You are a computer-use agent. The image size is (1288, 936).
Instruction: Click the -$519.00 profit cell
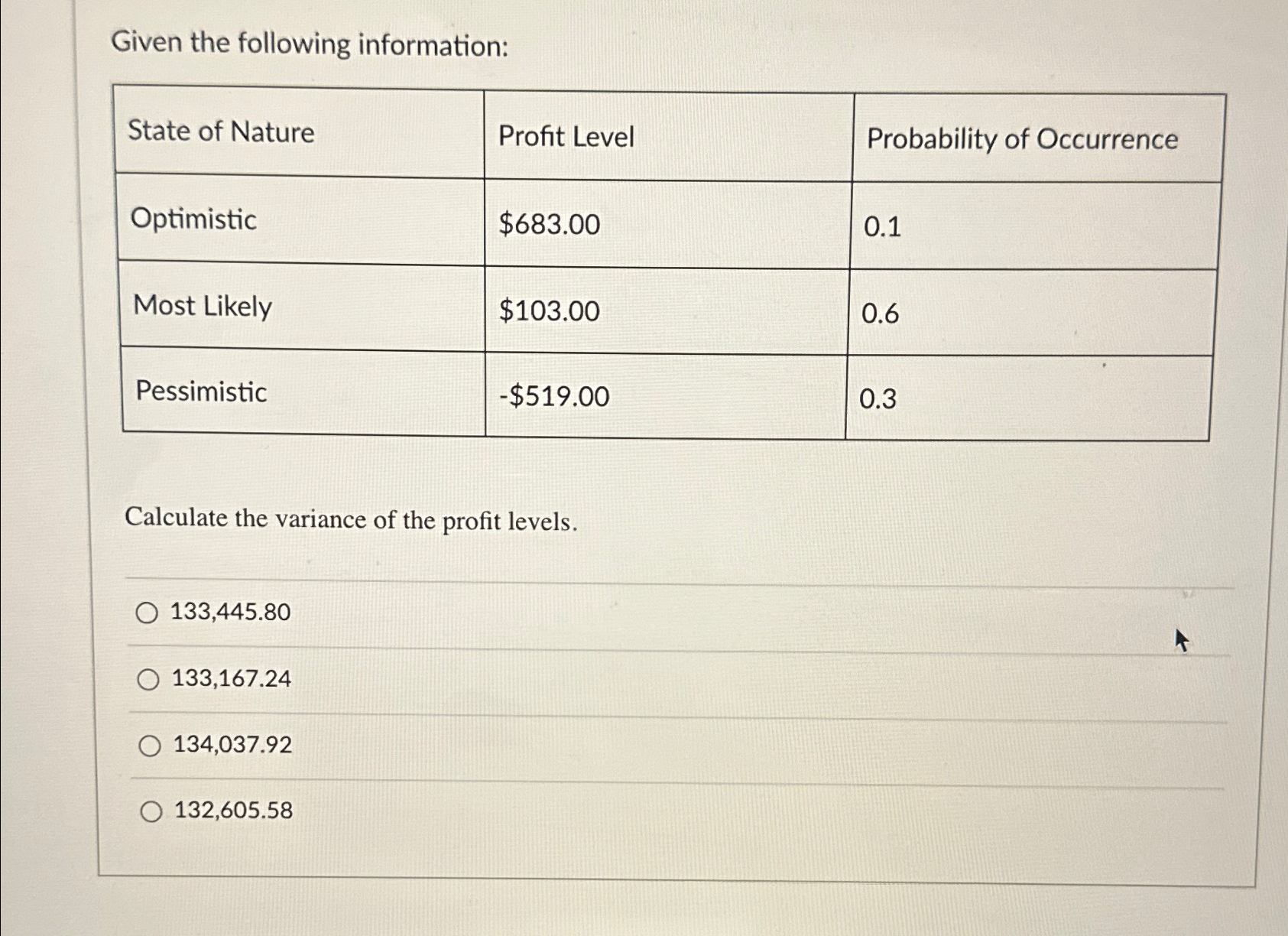pos(553,397)
